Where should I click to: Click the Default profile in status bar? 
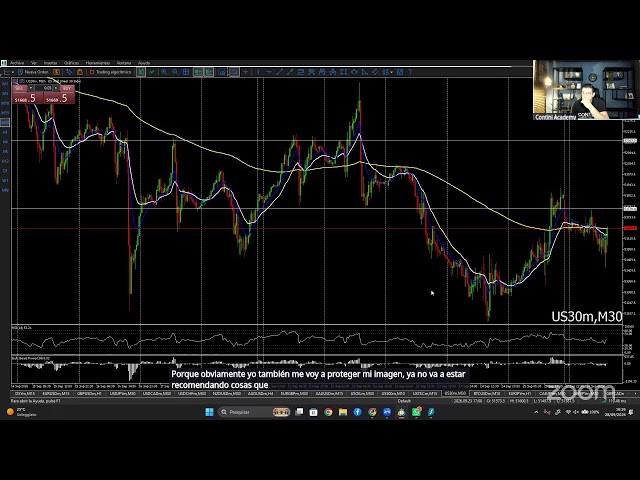pos(404,401)
